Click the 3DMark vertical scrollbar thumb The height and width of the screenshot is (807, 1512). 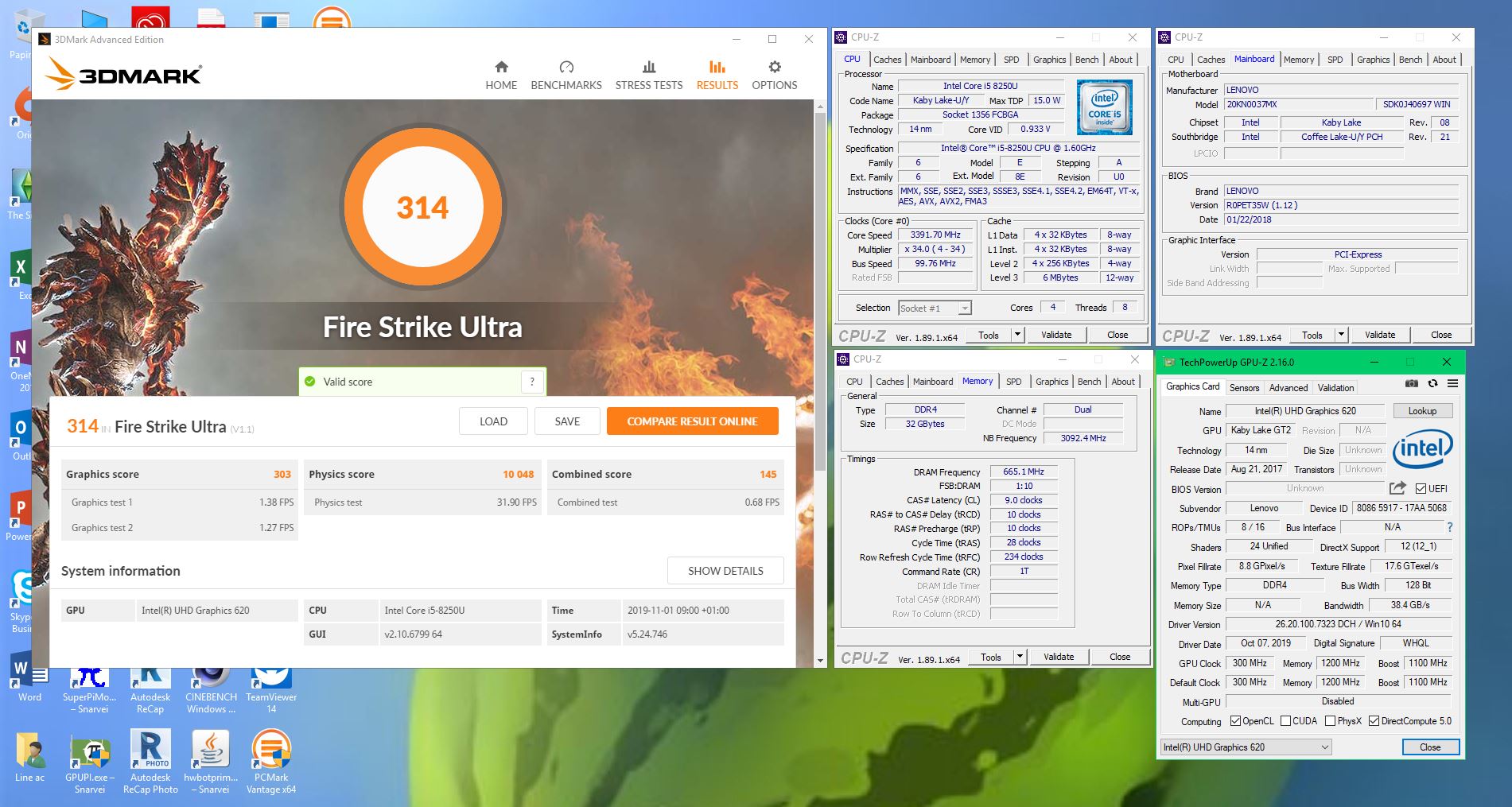820,290
